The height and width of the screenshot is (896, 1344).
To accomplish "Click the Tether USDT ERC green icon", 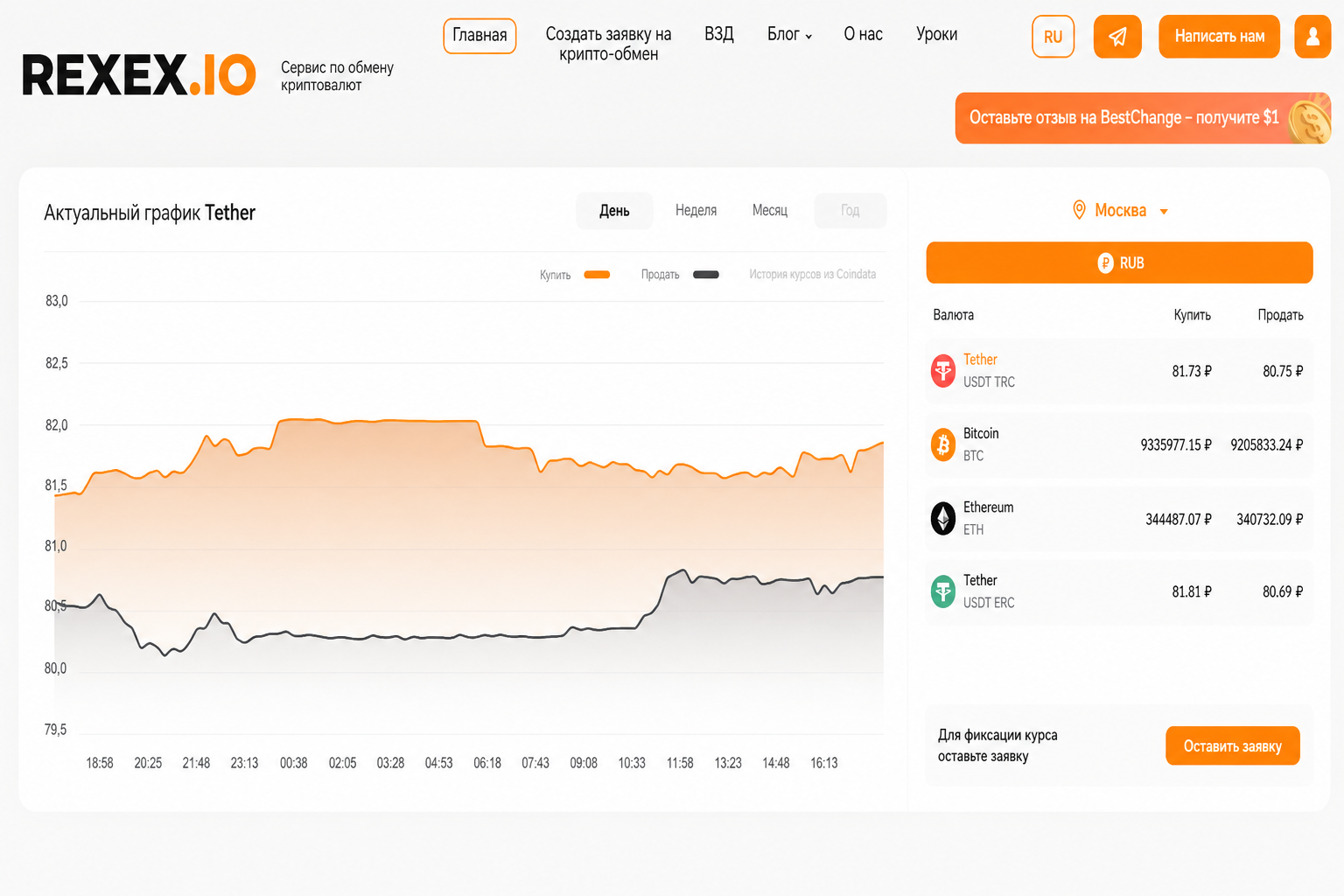I will coord(943,591).
